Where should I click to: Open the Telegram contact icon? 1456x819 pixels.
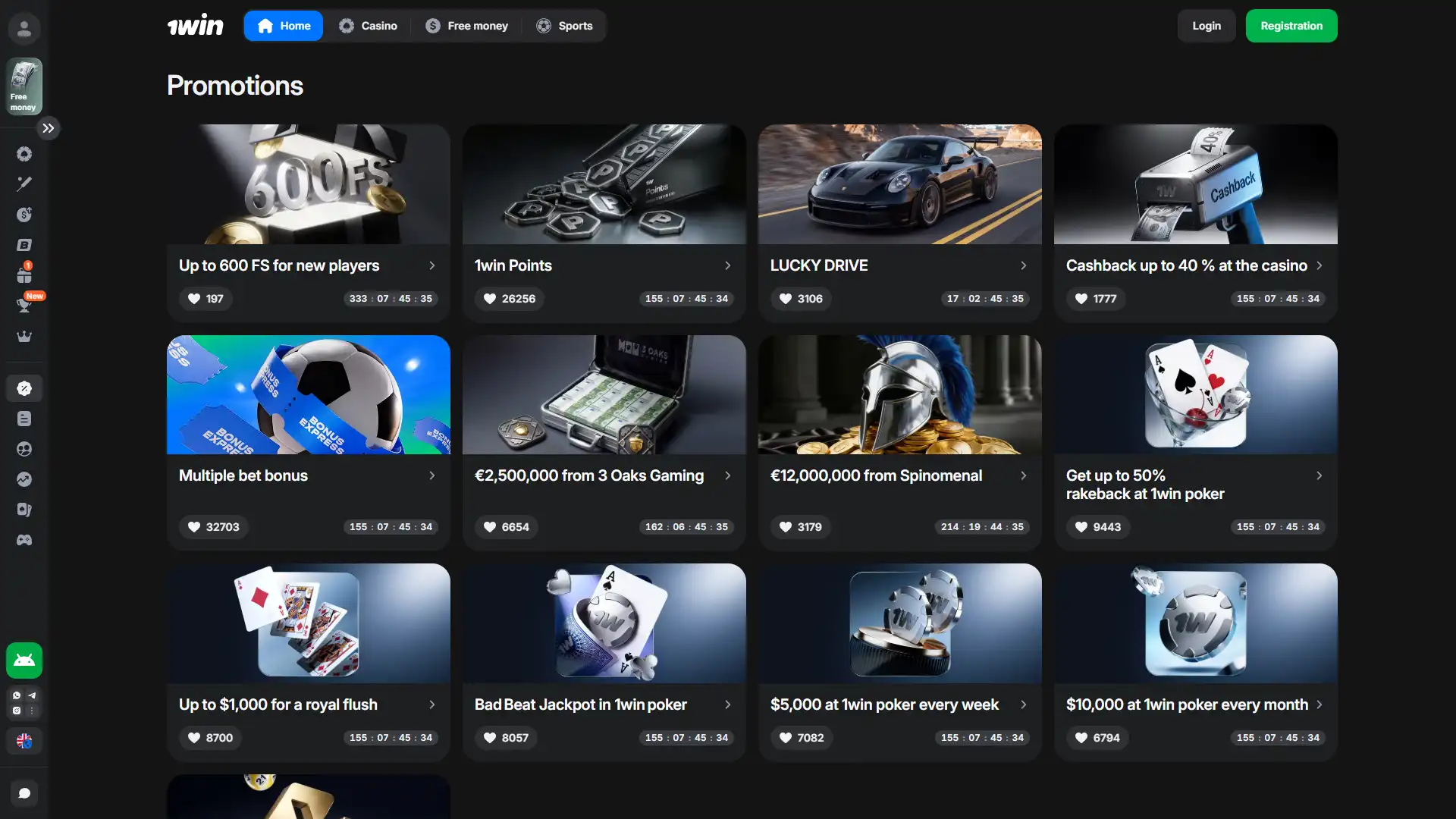point(32,695)
